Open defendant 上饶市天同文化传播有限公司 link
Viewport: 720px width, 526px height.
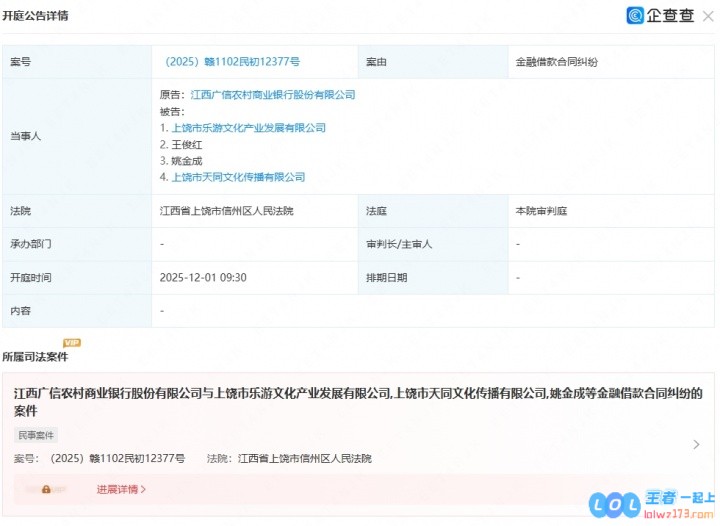238,177
